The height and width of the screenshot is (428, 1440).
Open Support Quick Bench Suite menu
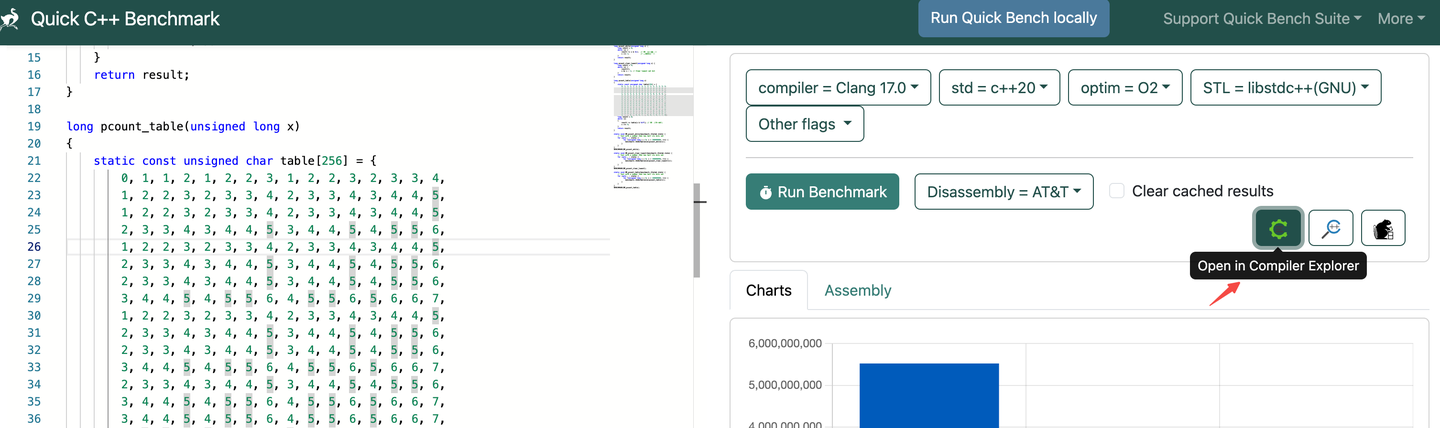tap(1262, 19)
